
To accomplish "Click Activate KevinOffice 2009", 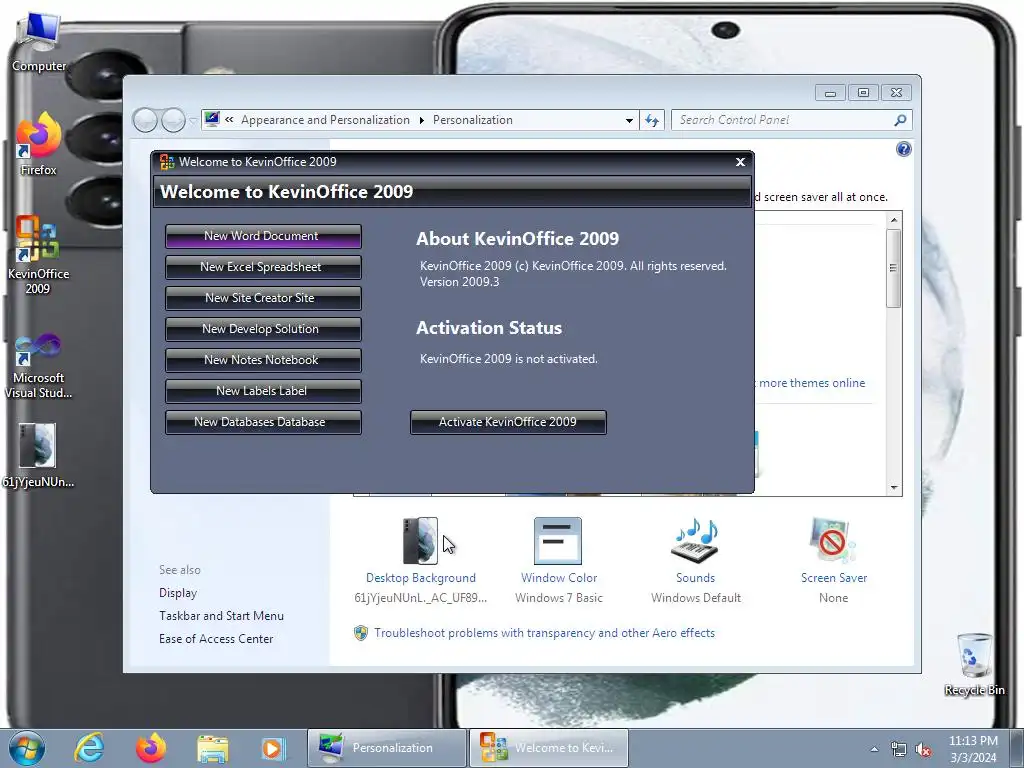I will click(x=508, y=423).
